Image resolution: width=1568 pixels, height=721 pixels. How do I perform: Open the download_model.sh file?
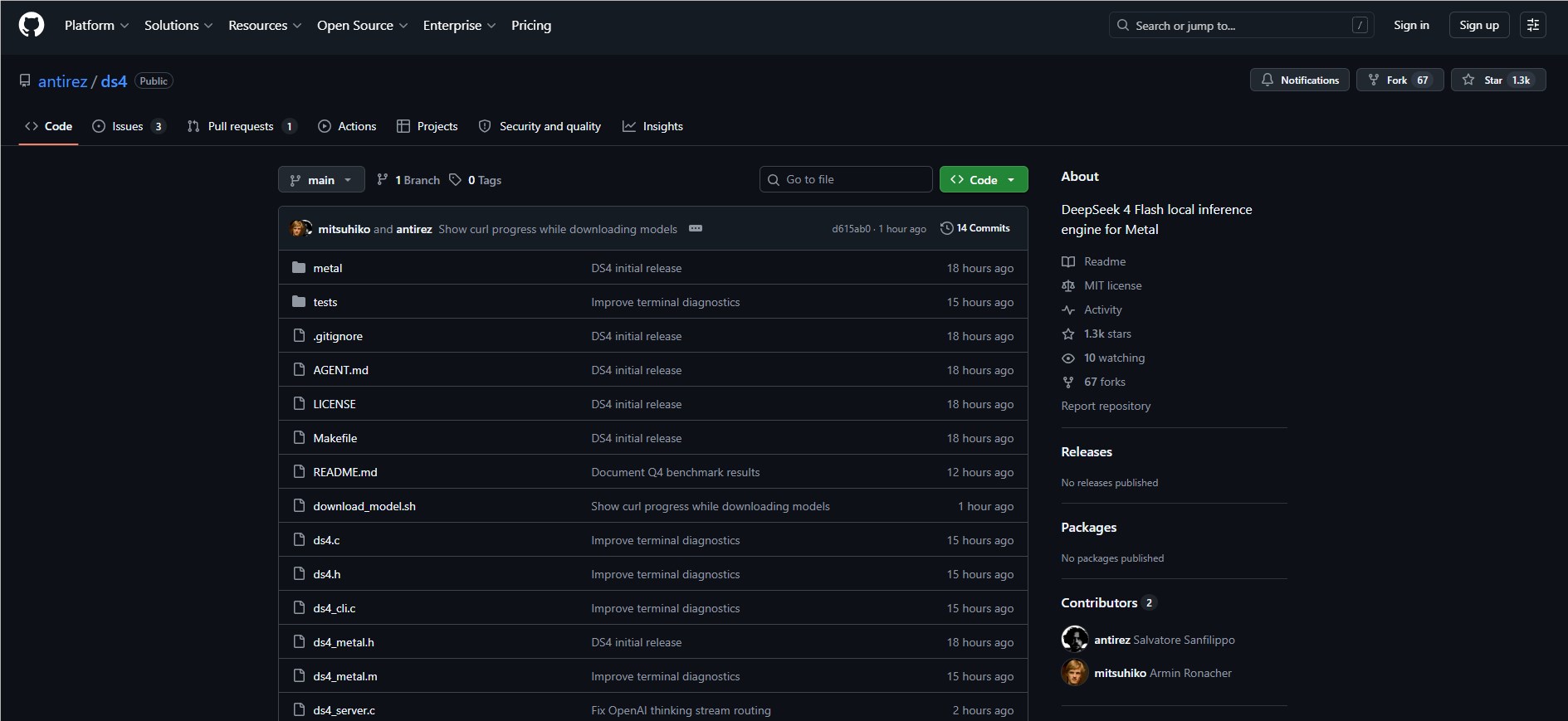364,506
